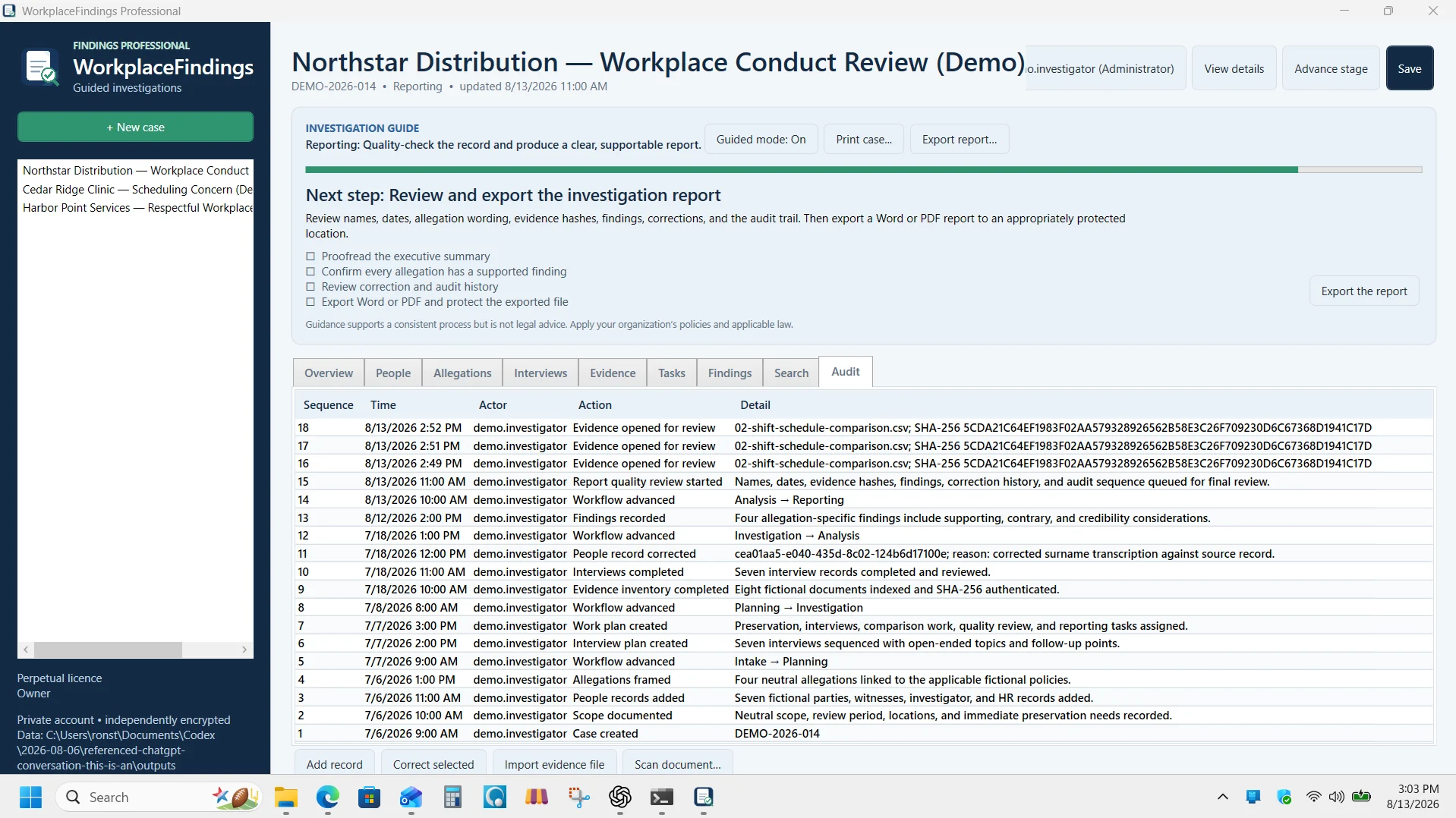Open Calculator from the taskbar
This screenshot has width=1456, height=818.
(x=453, y=797)
